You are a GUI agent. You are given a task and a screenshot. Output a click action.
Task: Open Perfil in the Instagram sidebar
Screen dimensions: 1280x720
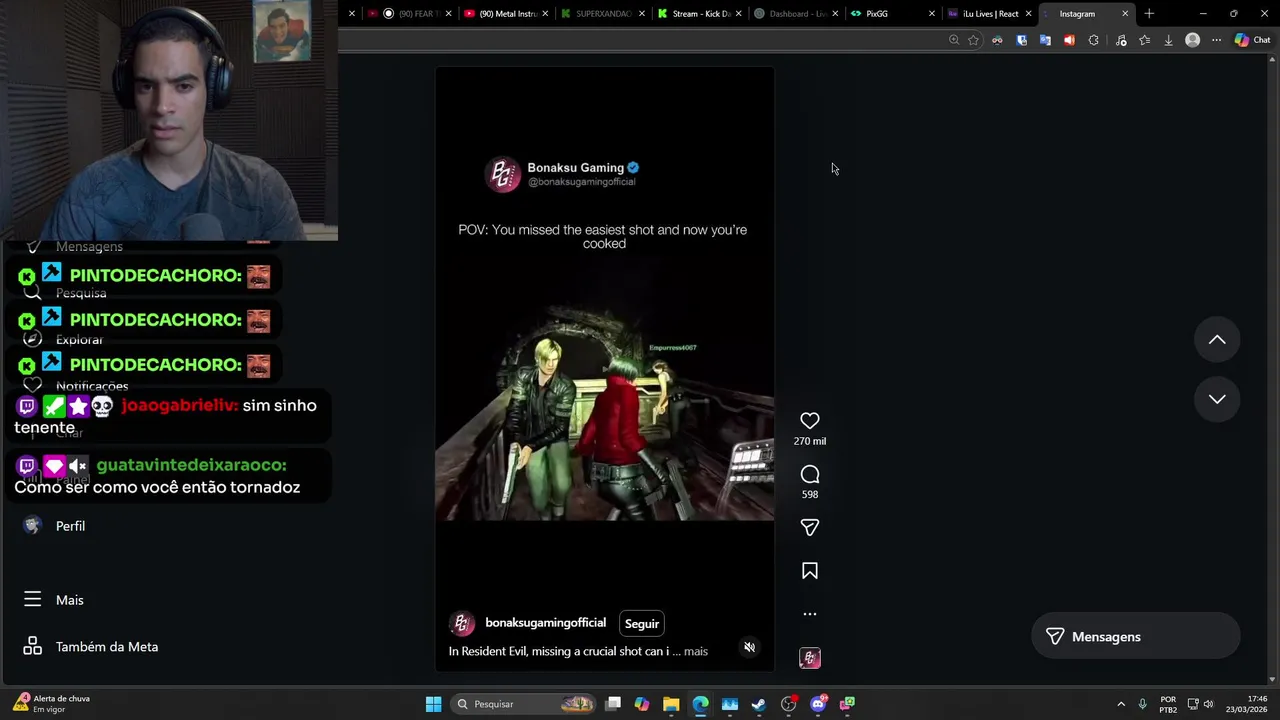point(55,526)
